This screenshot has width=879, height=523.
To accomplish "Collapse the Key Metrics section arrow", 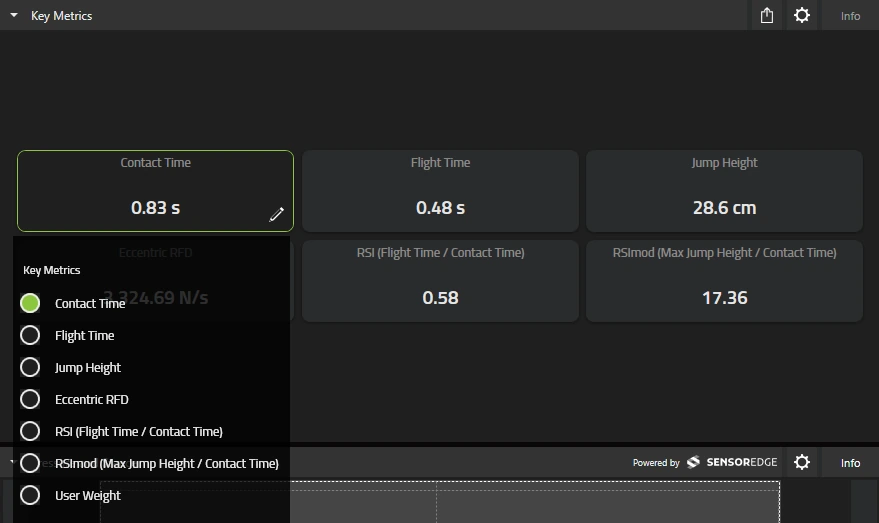I will click(14, 15).
